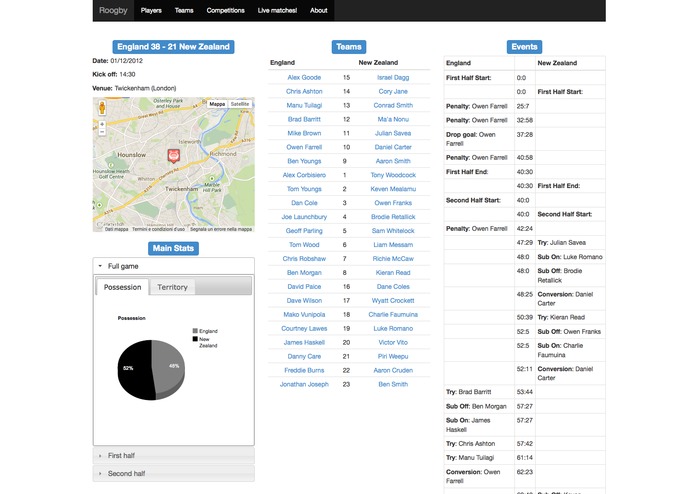Image resolution: width=695 pixels, height=494 pixels.
Task: Collapse the Full game accordion section
Action: 174,266
